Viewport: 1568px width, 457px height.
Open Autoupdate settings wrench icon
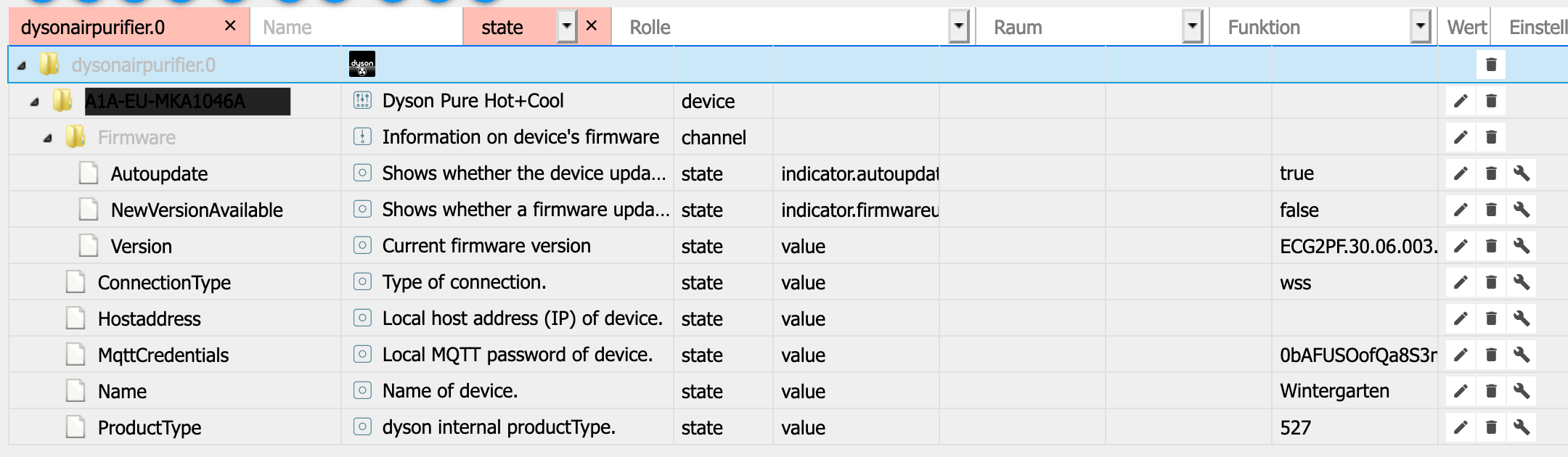click(x=1522, y=173)
